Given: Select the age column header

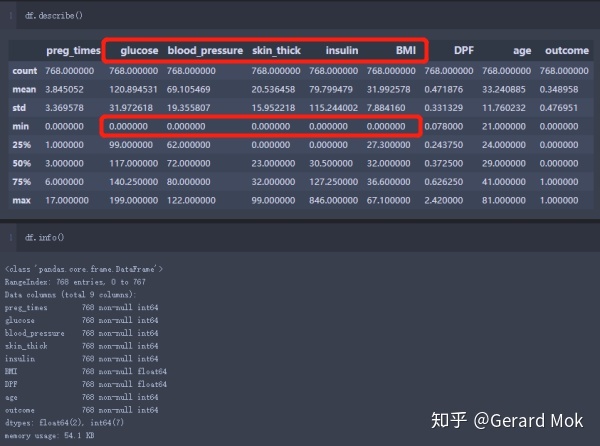Looking at the screenshot, I should tap(522, 51).
